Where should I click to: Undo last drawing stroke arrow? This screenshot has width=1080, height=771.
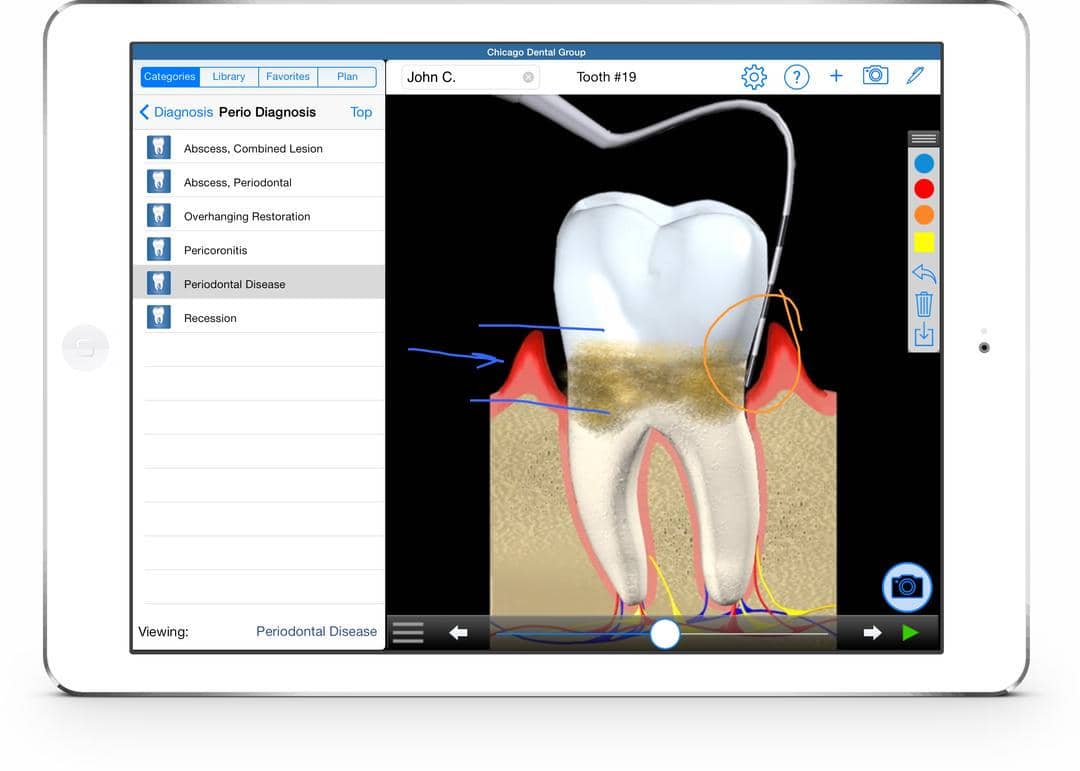pos(924,273)
